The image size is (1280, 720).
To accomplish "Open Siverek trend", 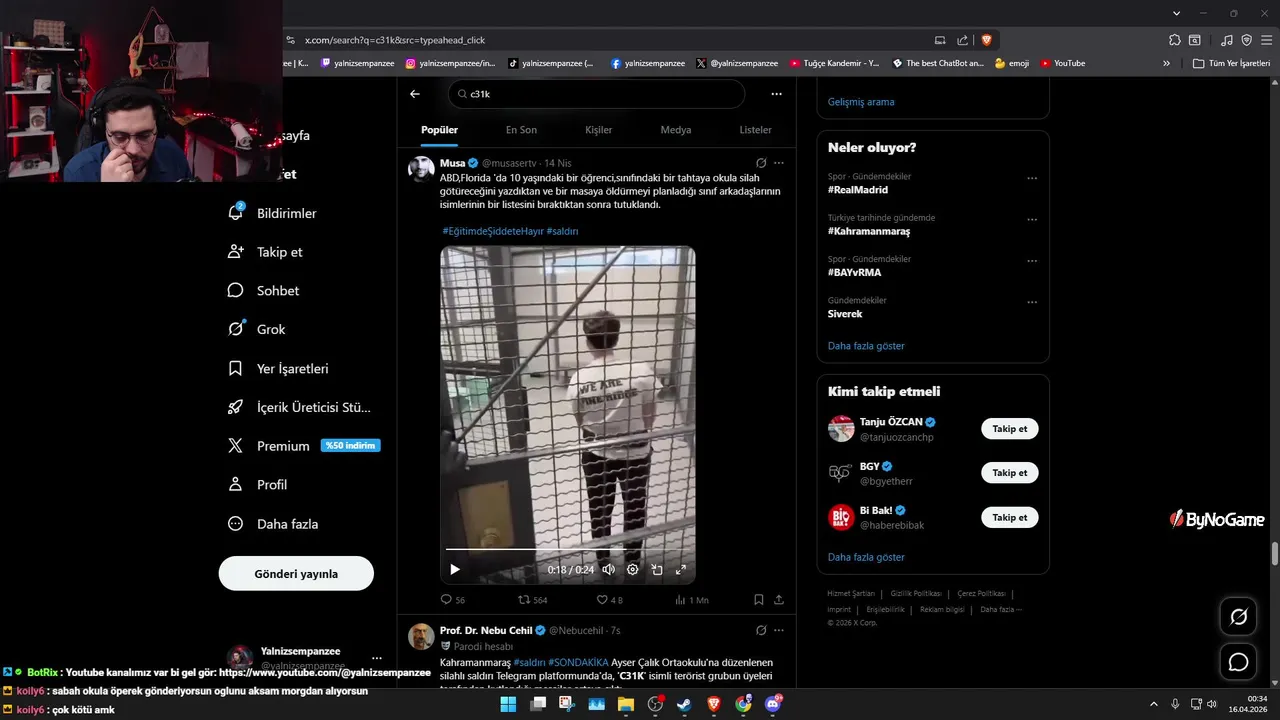I will tap(845, 314).
